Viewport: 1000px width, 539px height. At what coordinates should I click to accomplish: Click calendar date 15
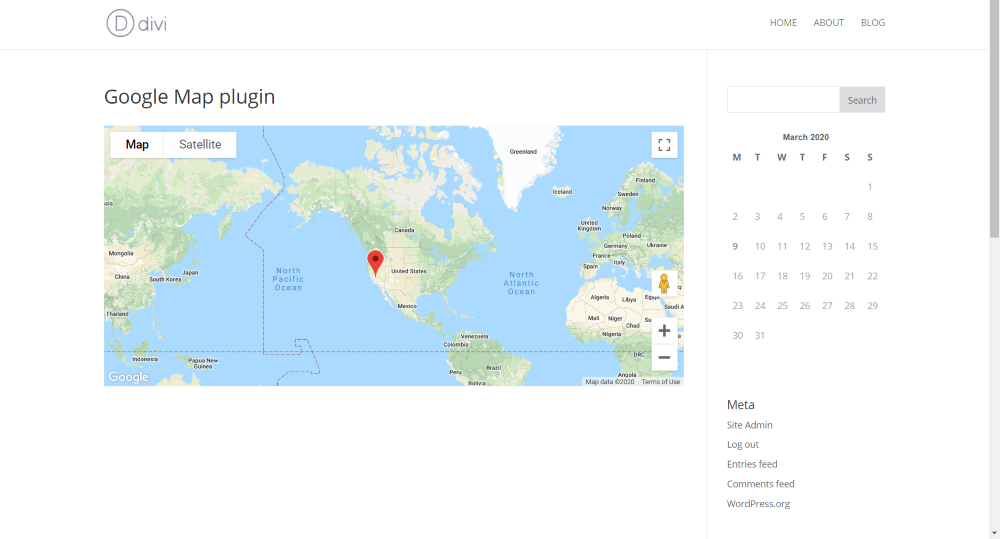[872, 246]
